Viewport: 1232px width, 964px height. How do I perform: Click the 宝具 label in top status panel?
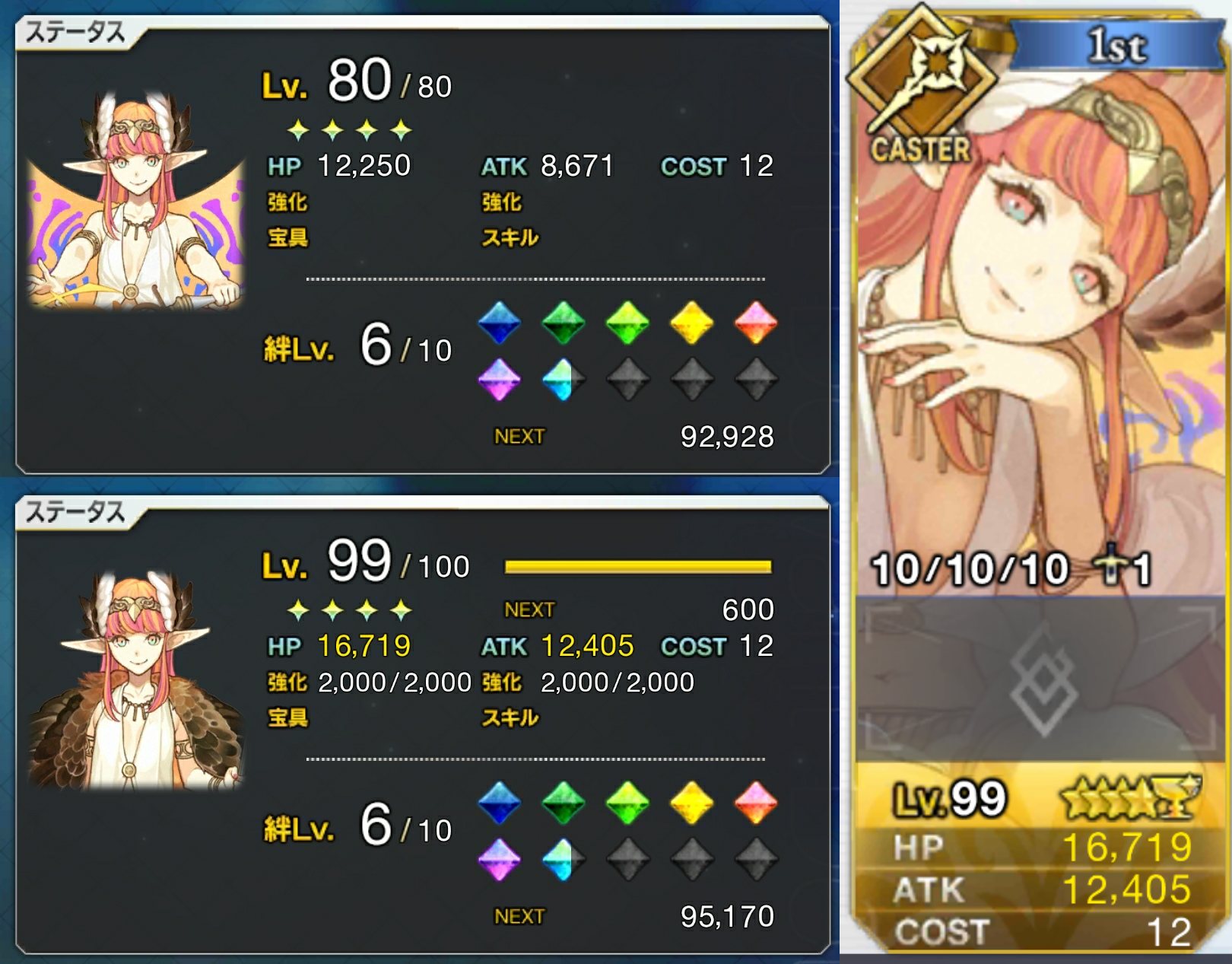287,238
